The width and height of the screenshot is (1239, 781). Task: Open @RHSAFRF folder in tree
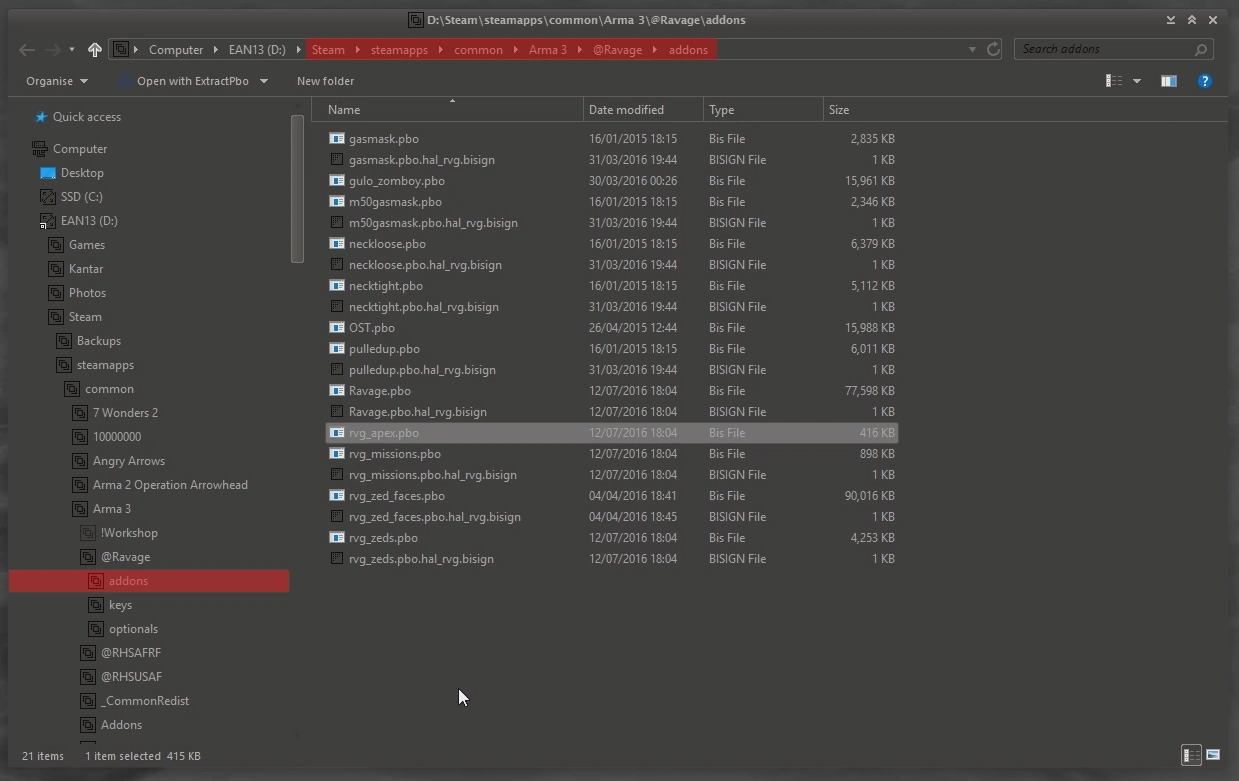click(x=131, y=653)
